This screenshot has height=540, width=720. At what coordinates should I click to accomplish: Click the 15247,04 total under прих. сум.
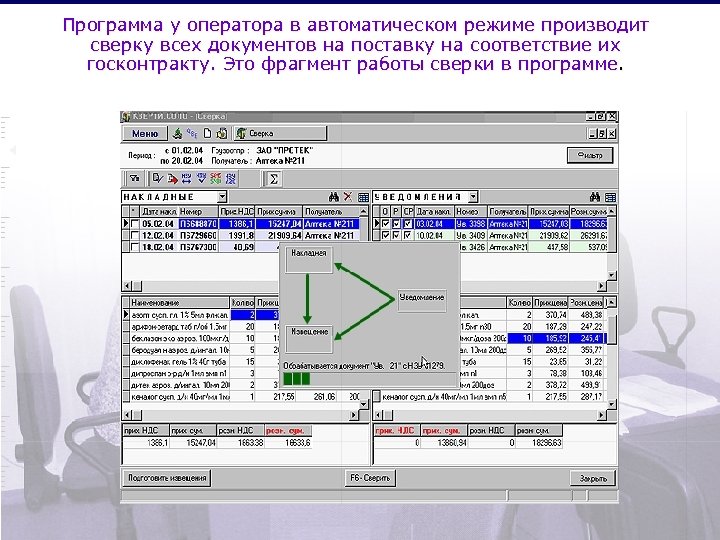193,443
